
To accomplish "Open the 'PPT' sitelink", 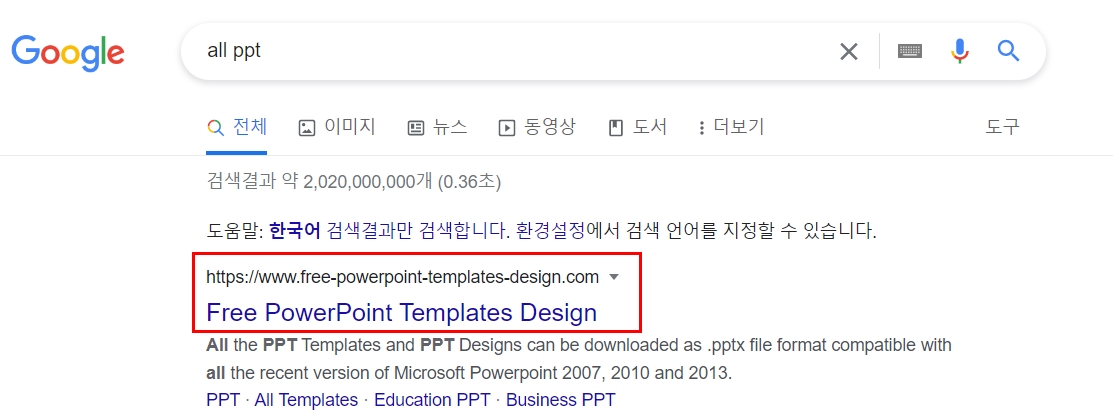I will click(x=223, y=400).
